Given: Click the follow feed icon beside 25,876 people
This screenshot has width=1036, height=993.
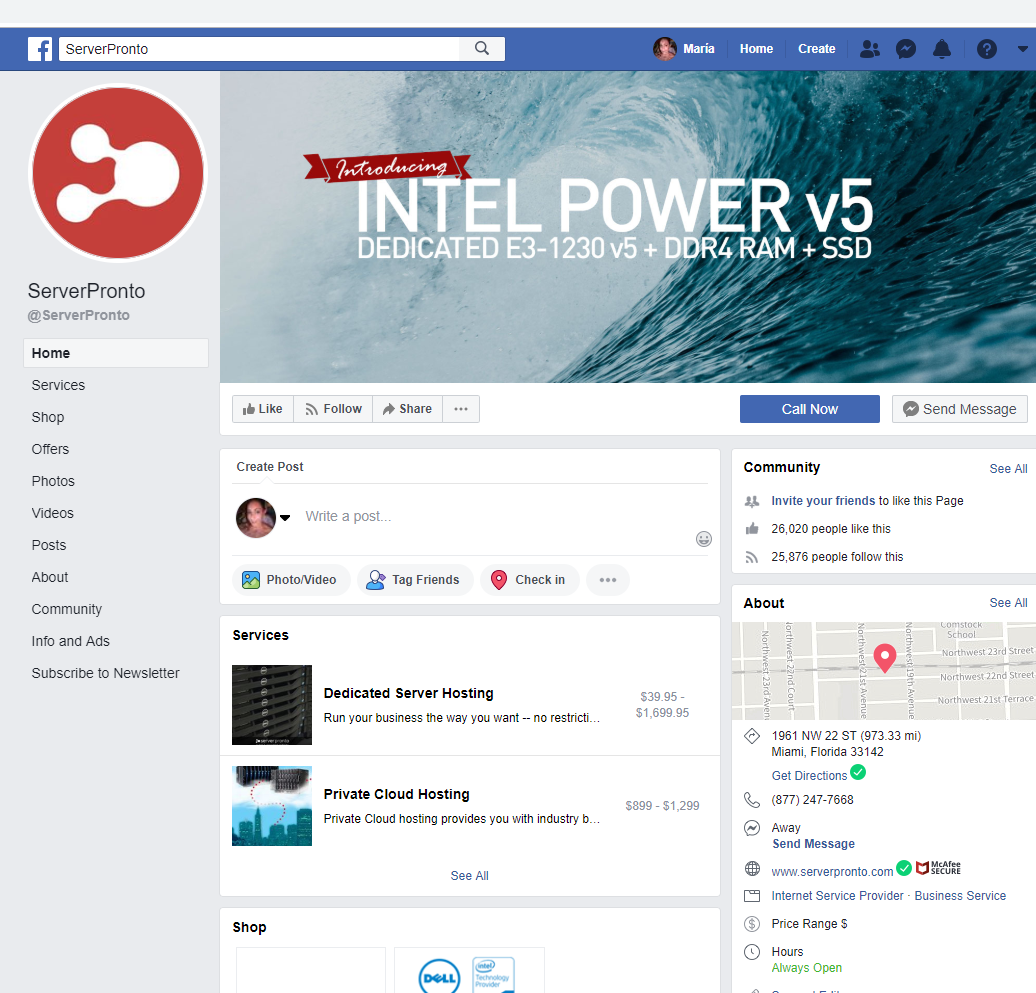Looking at the screenshot, I should click(752, 557).
